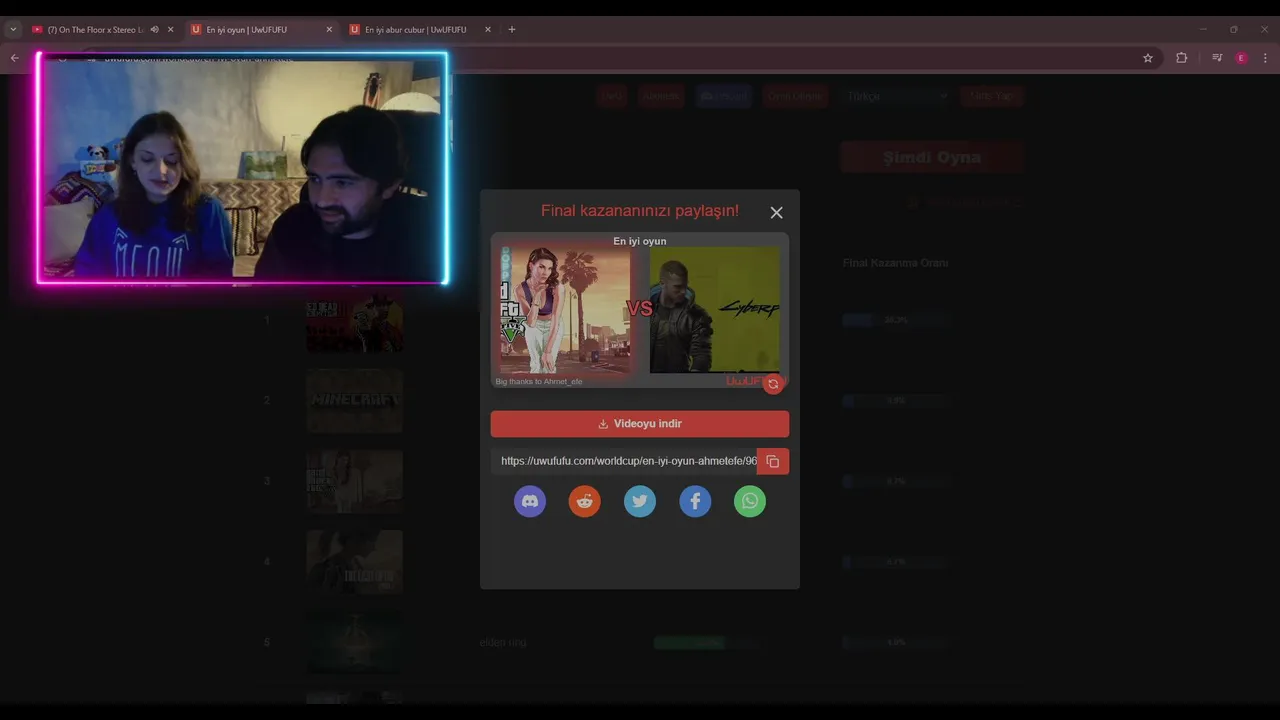Close the YouTube tab
The height and width of the screenshot is (720, 1280).
170,30
